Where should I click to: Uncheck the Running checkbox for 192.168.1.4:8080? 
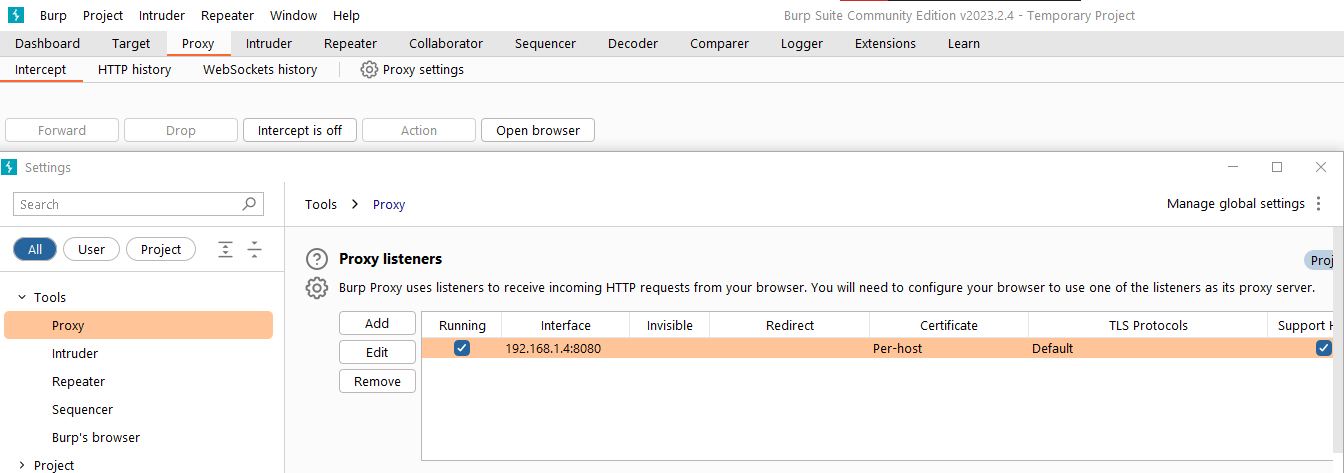(461, 348)
